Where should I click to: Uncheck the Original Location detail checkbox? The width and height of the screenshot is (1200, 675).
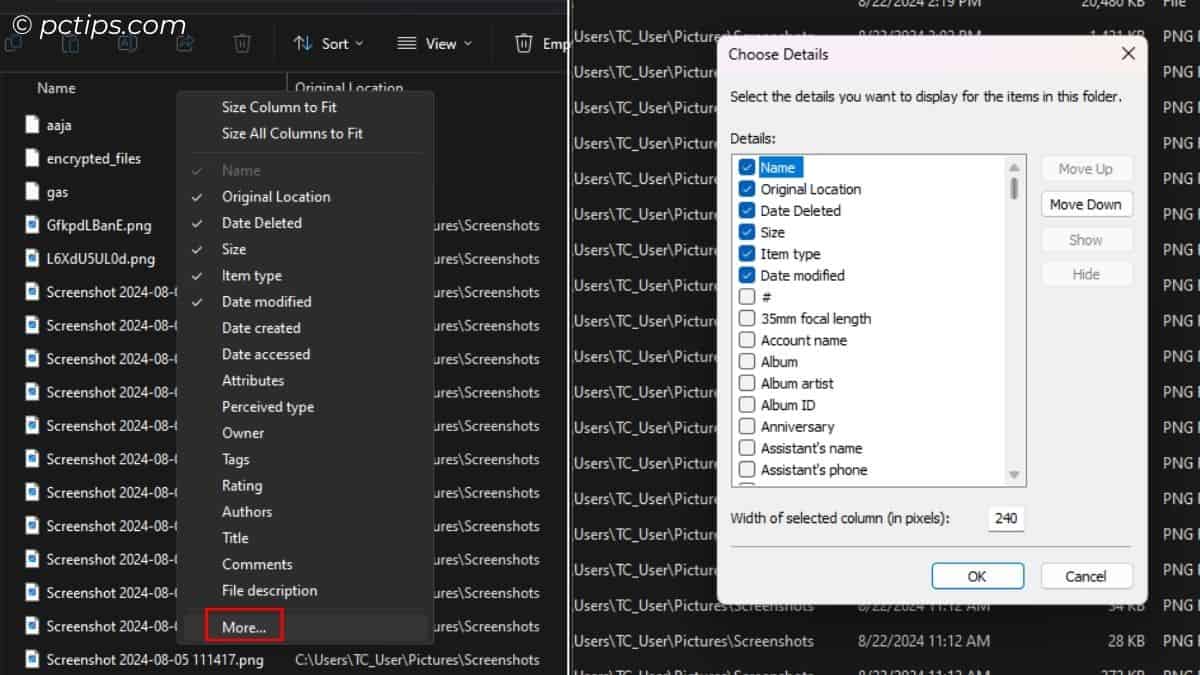[746, 189]
